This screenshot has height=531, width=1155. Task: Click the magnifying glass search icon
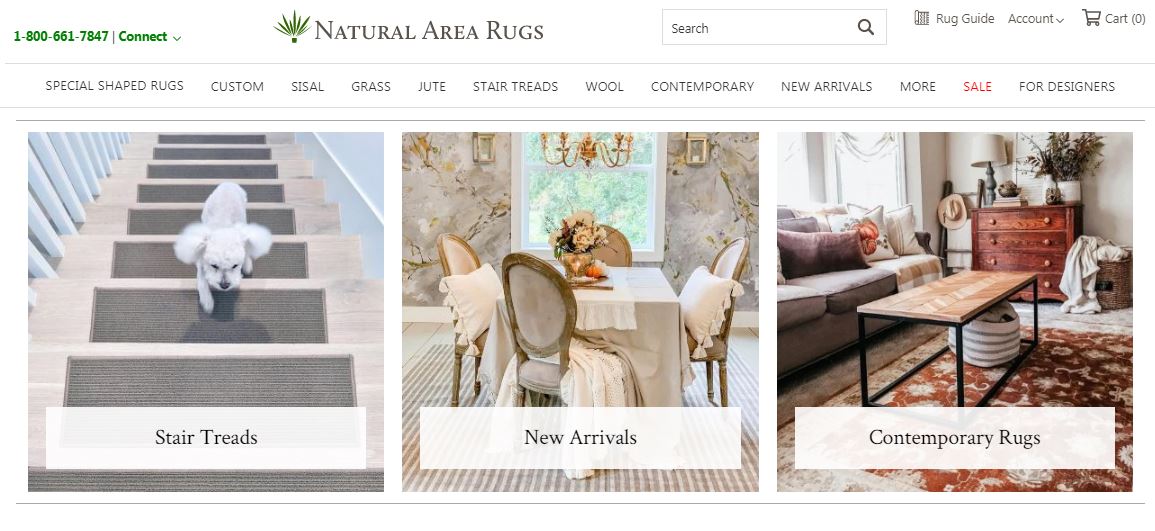coord(866,28)
